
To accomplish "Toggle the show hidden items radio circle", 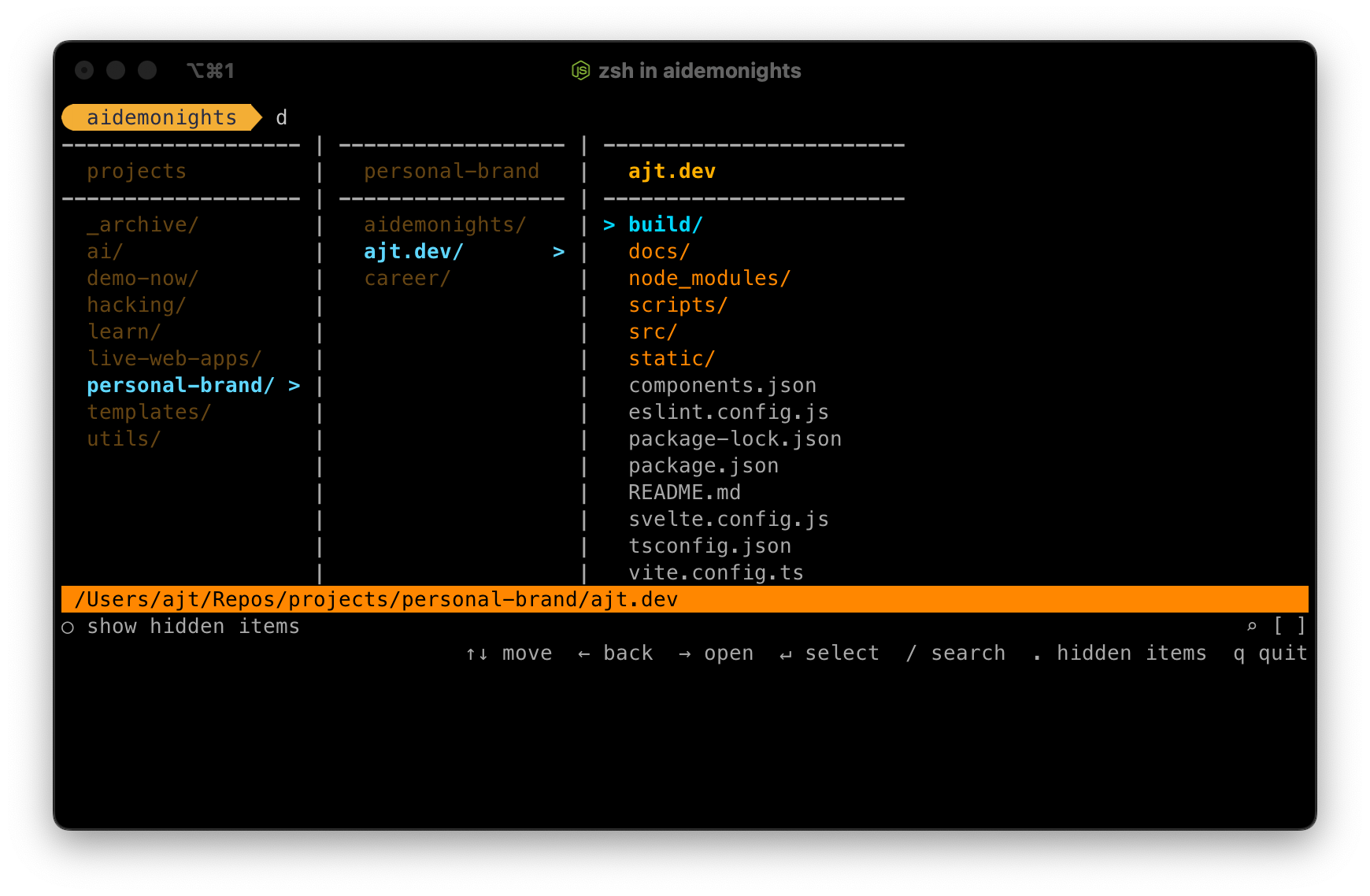I will 68,628.
